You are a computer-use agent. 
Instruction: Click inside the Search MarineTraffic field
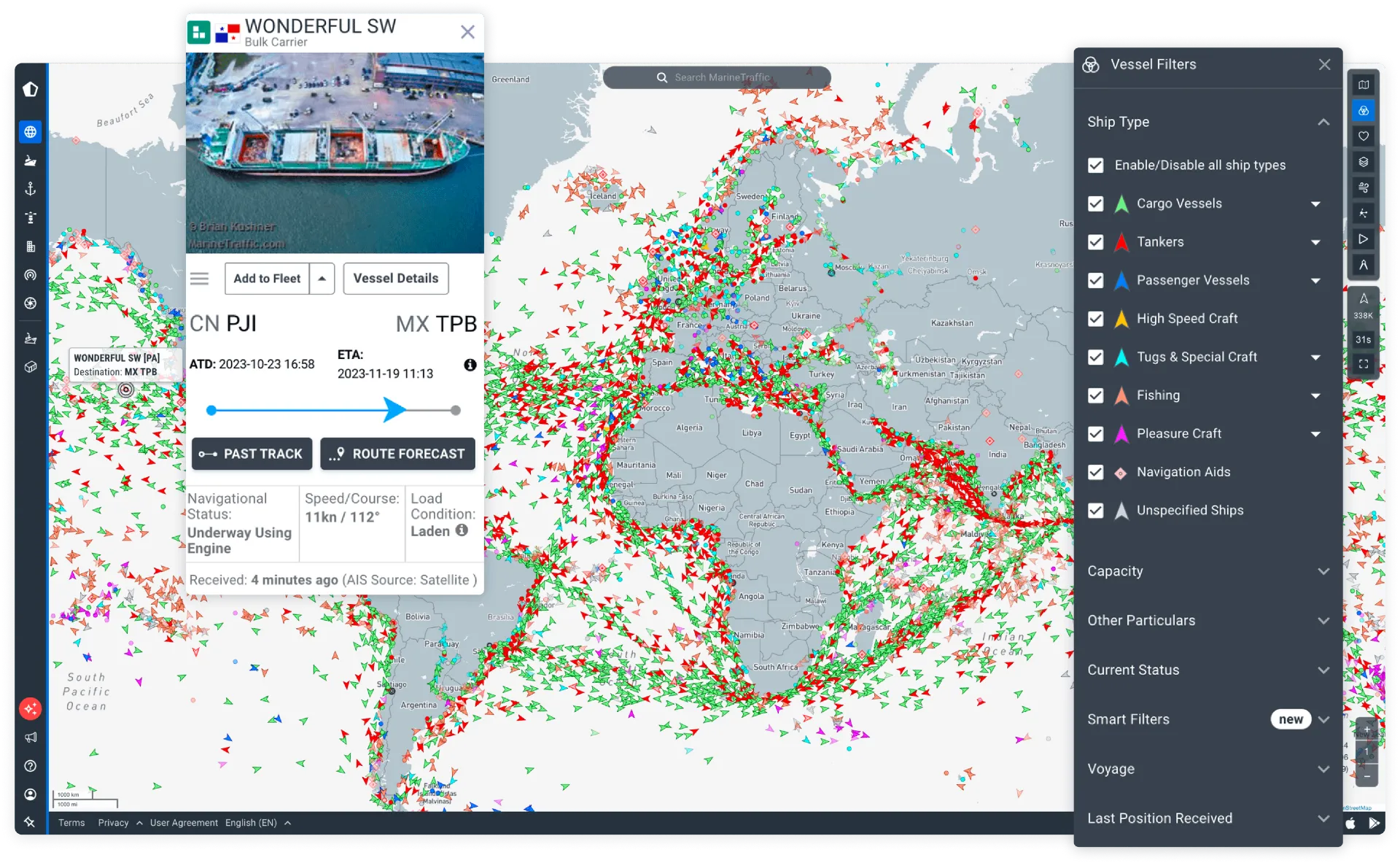[717, 77]
